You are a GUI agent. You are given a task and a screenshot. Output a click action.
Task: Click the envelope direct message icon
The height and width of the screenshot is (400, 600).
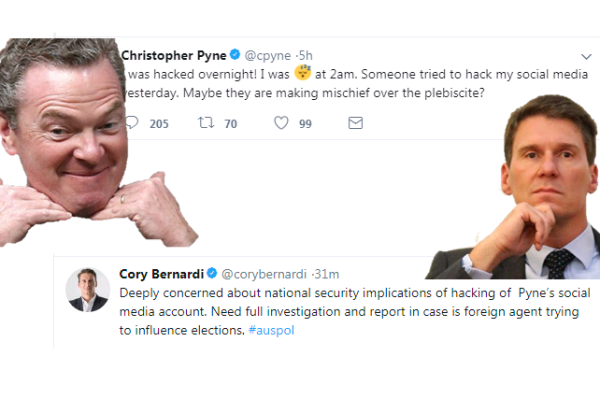click(x=355, y=123)
